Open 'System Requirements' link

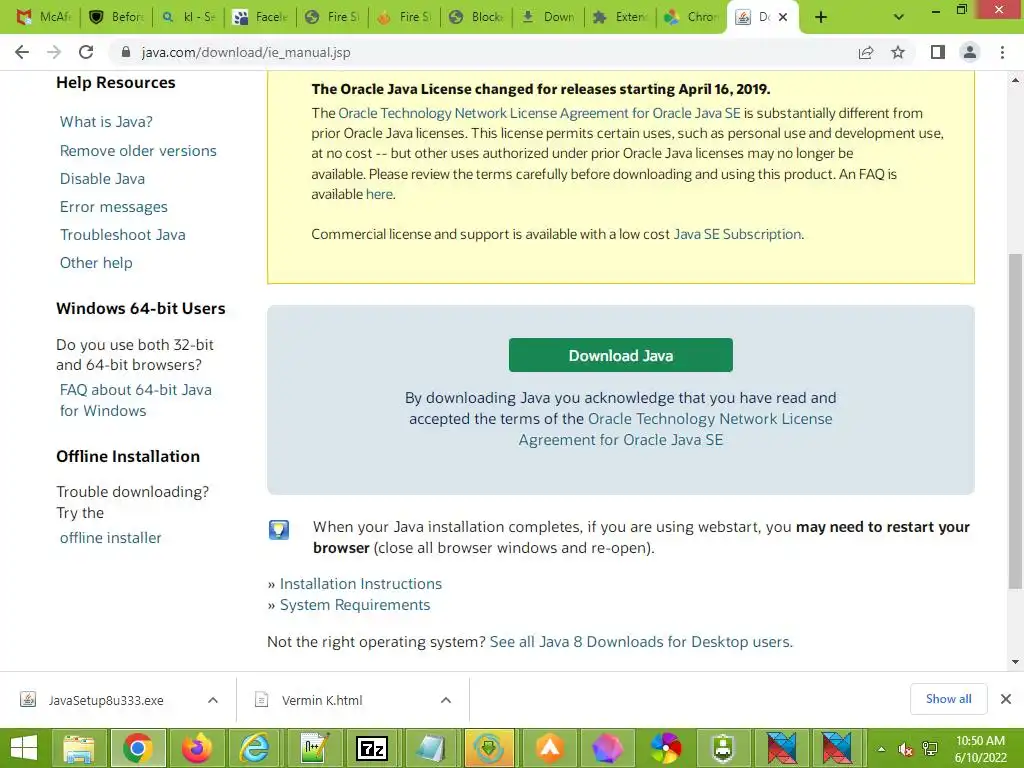(x=355, y=605)
